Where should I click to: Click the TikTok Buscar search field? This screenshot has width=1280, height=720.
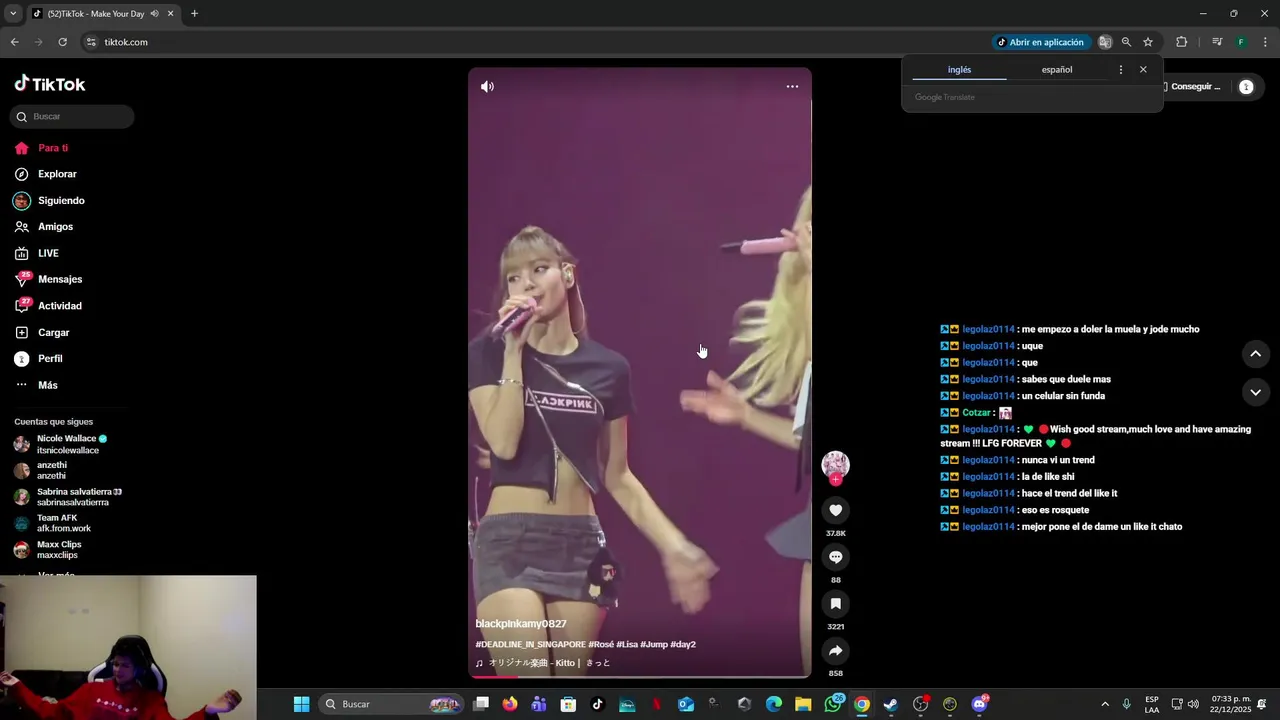click(72, 117)
